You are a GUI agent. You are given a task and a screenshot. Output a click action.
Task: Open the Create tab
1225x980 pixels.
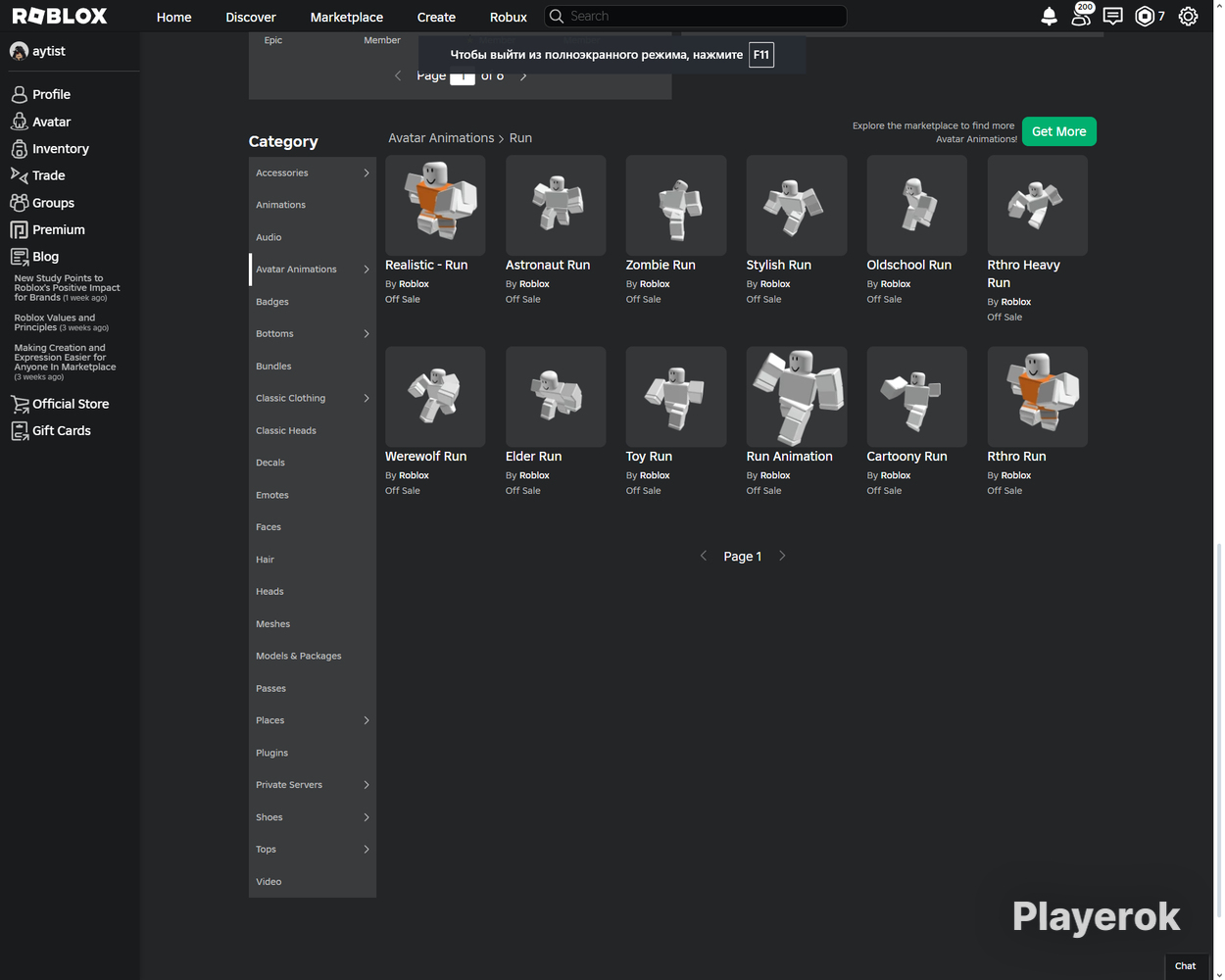point(436,17)
